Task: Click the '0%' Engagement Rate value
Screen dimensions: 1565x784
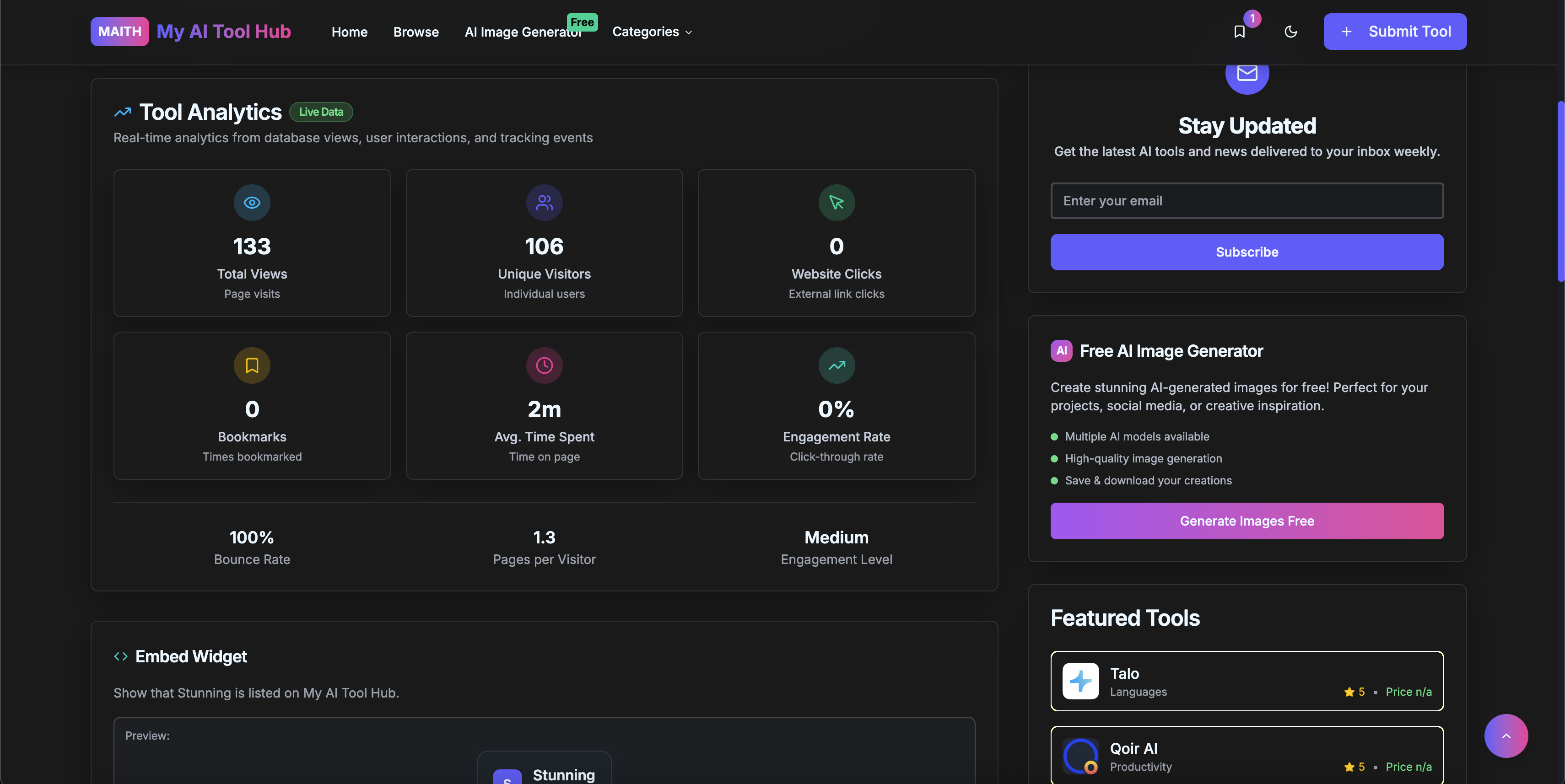Action: [836, 409]
